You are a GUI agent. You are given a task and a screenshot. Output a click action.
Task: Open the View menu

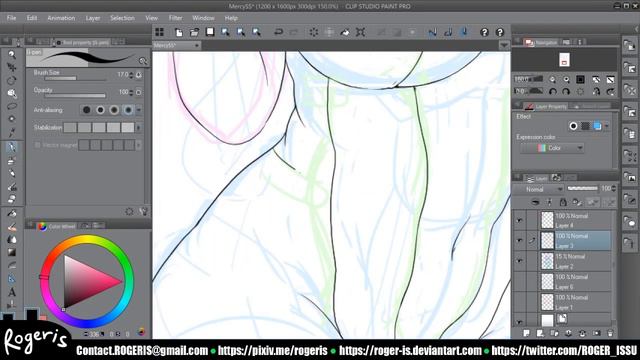pos(151,18)
